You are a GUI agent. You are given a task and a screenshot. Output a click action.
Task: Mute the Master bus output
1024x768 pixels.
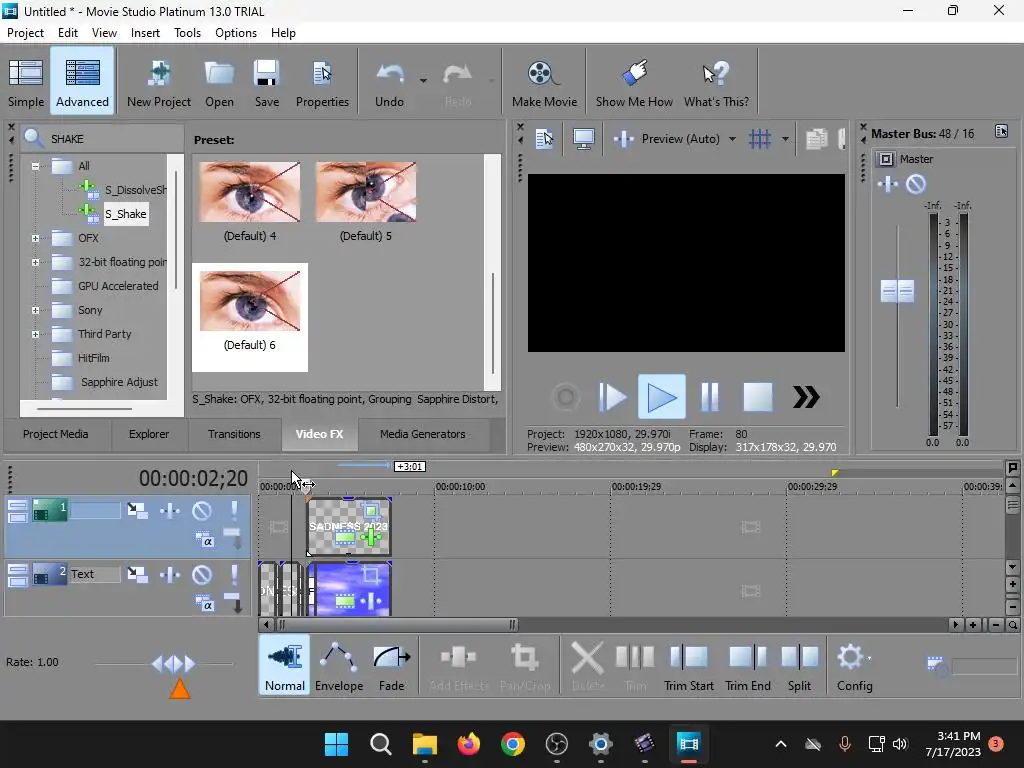[x=916, y=185]
